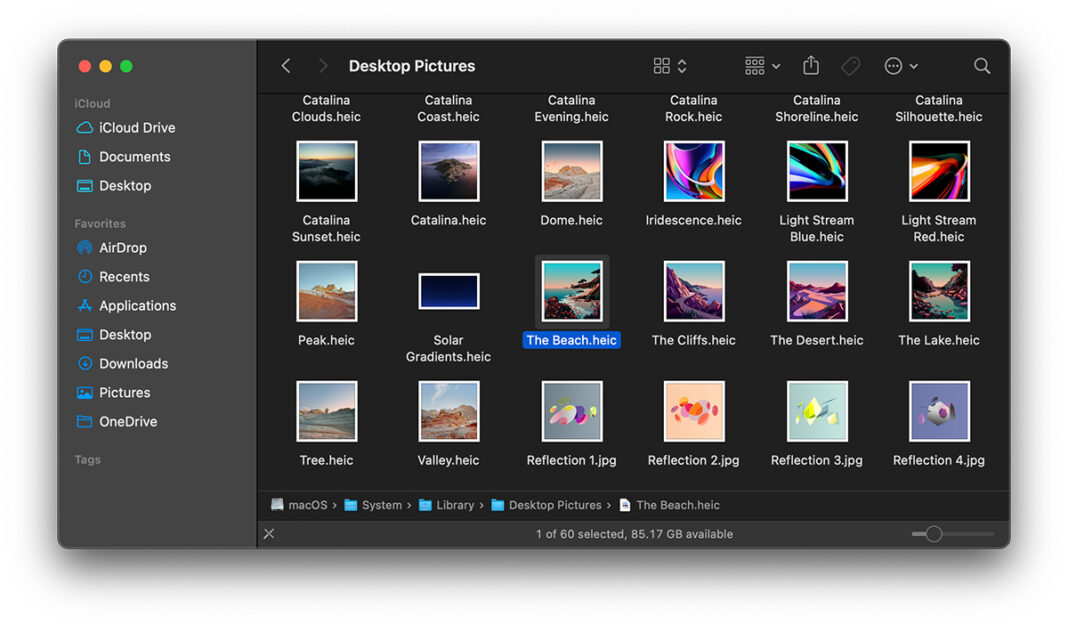The width and height of the screenshot is (1068, 625).
Task: Select iCloud Drive in the sidebar
Action: pos(135,127)
